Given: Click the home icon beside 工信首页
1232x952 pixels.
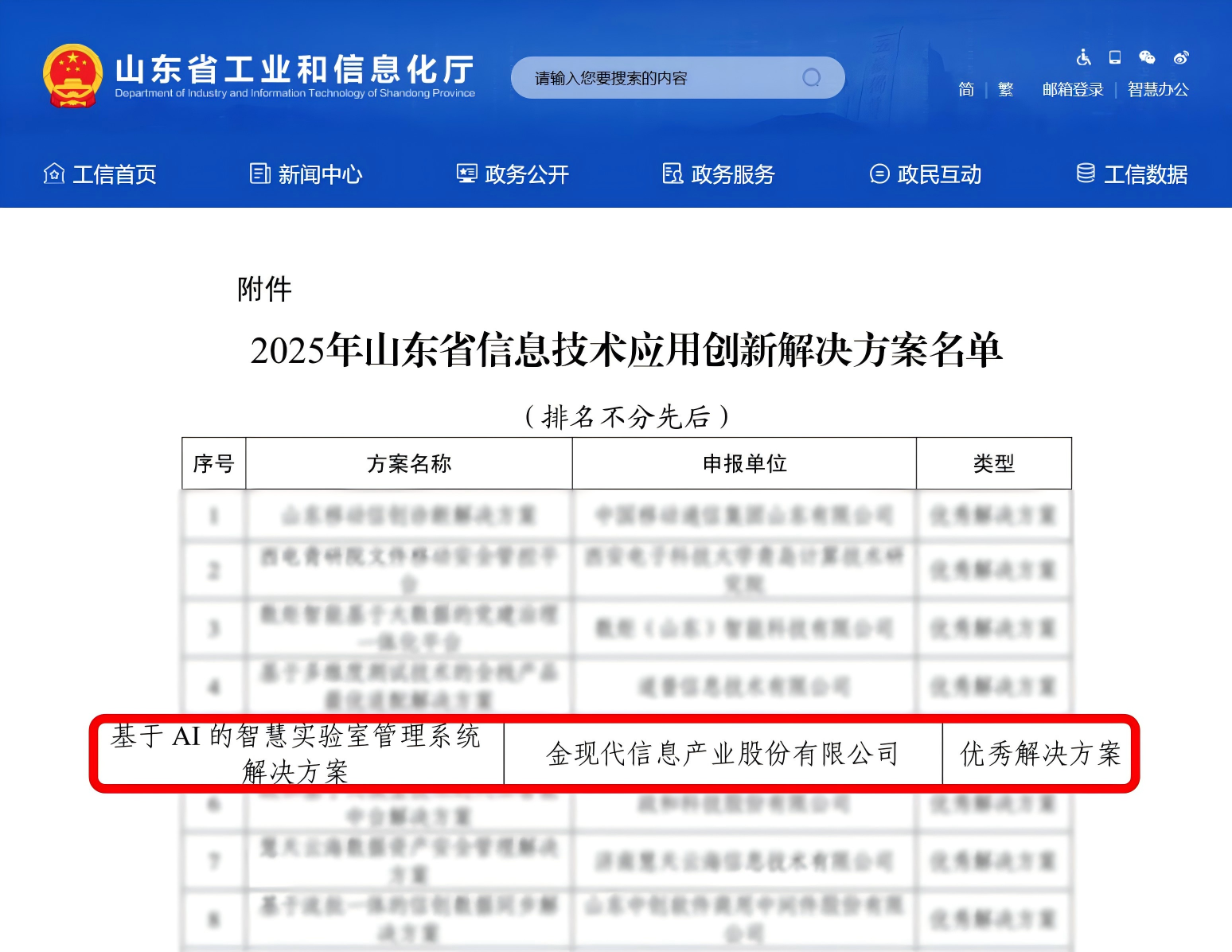Looking at the screenshot, I should (x=53, y=174).
